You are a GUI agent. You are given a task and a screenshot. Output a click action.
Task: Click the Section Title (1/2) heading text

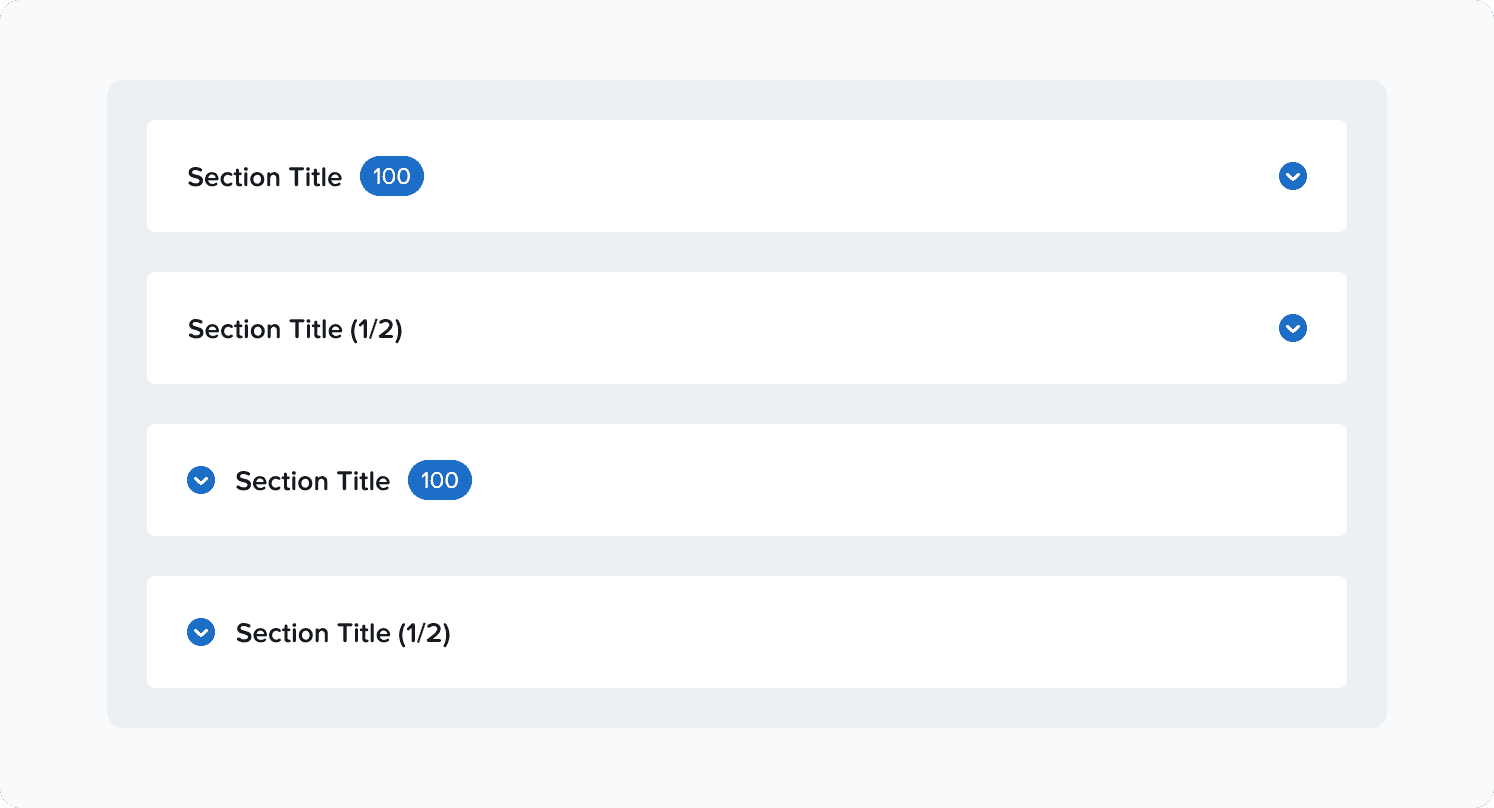click(294, 328)
